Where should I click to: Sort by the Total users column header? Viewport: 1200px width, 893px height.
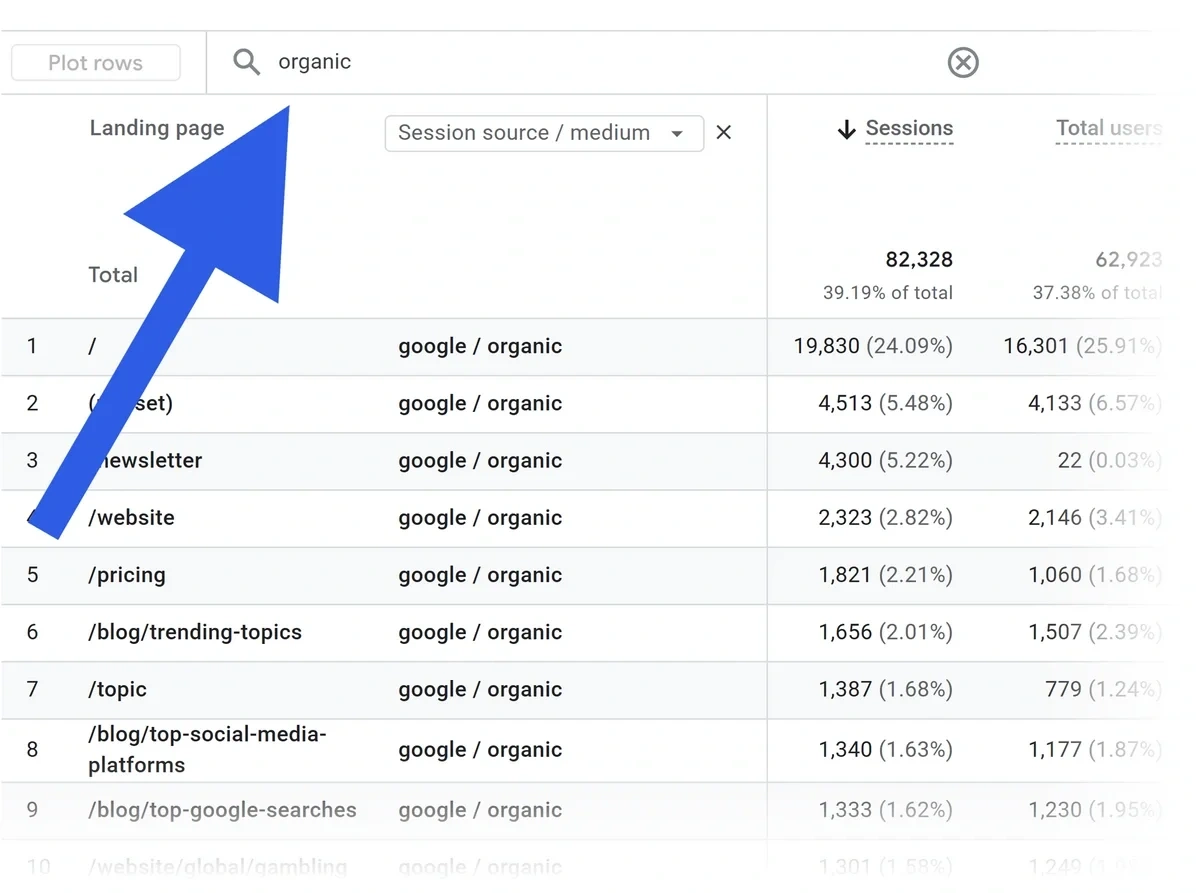(x=1108, y=128)
